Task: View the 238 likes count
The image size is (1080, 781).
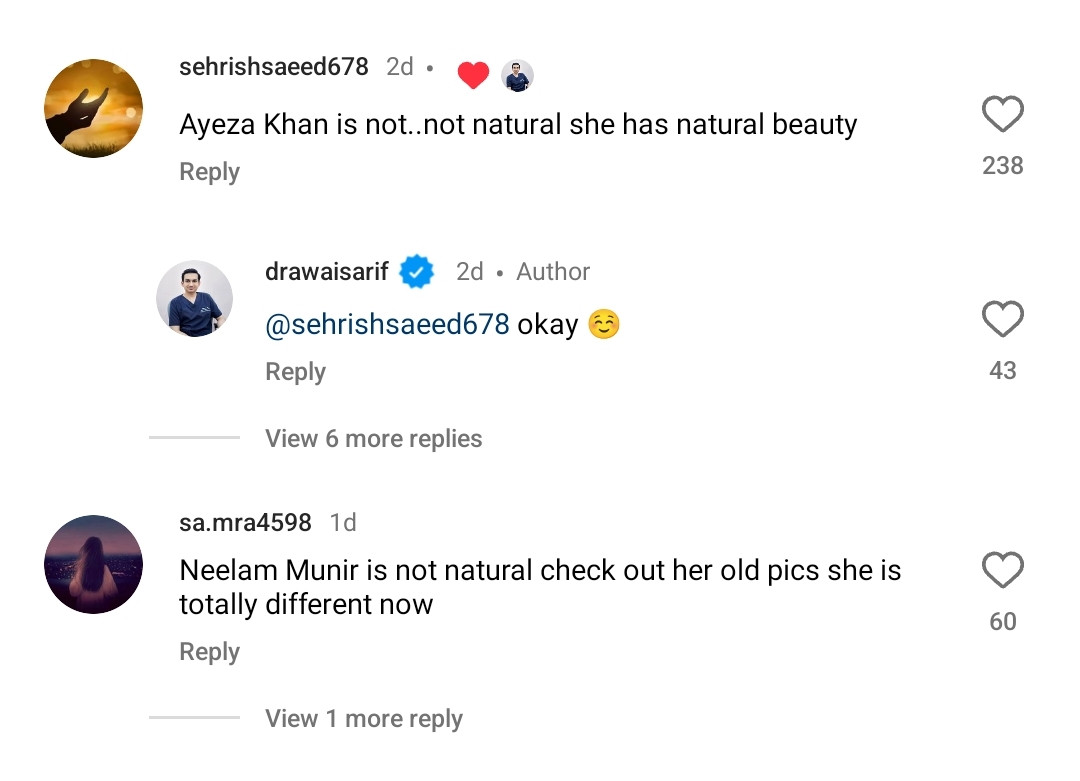Action: click(x=1002, y=166)
